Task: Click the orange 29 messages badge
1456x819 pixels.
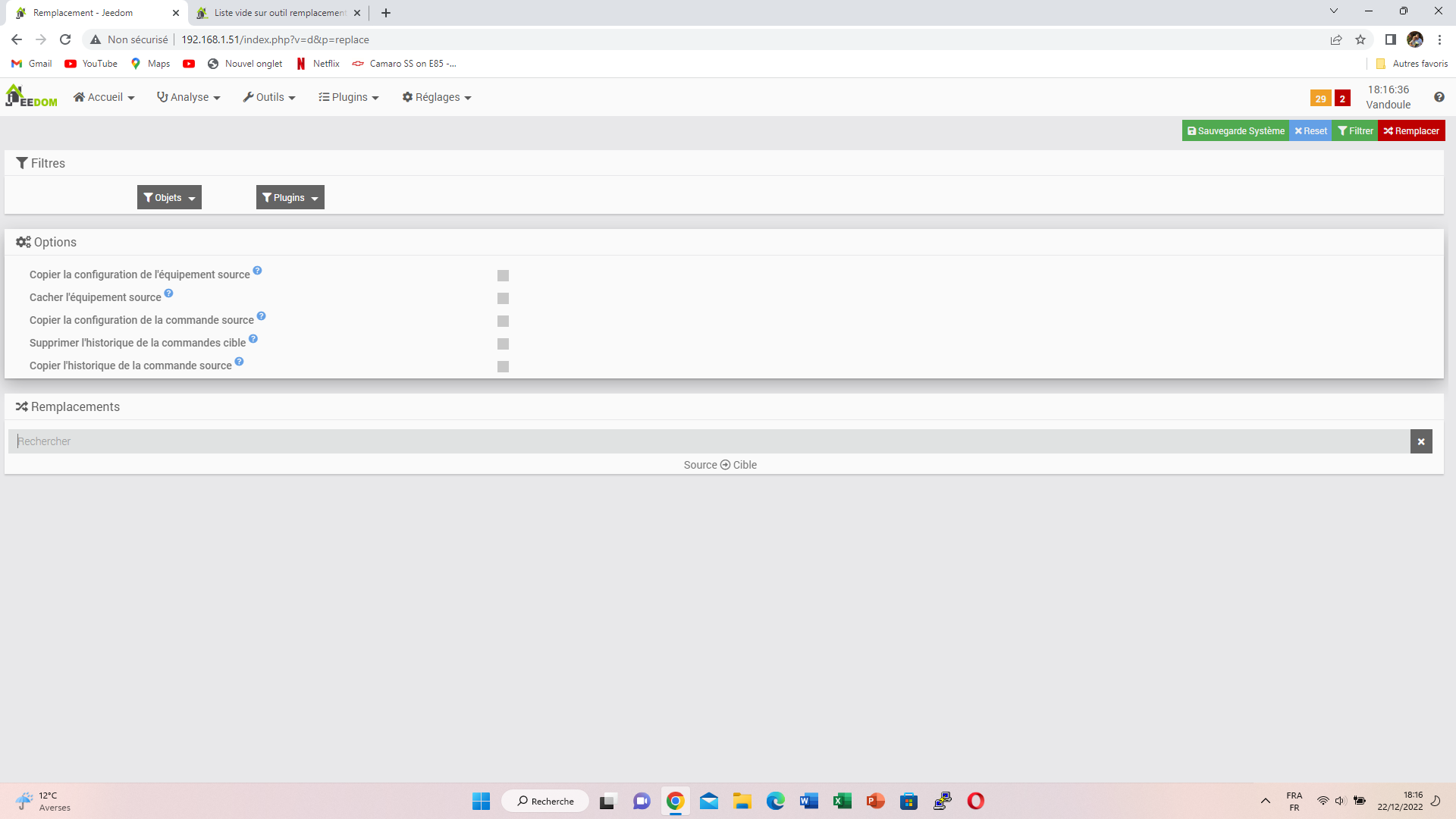Action: 1320,99
